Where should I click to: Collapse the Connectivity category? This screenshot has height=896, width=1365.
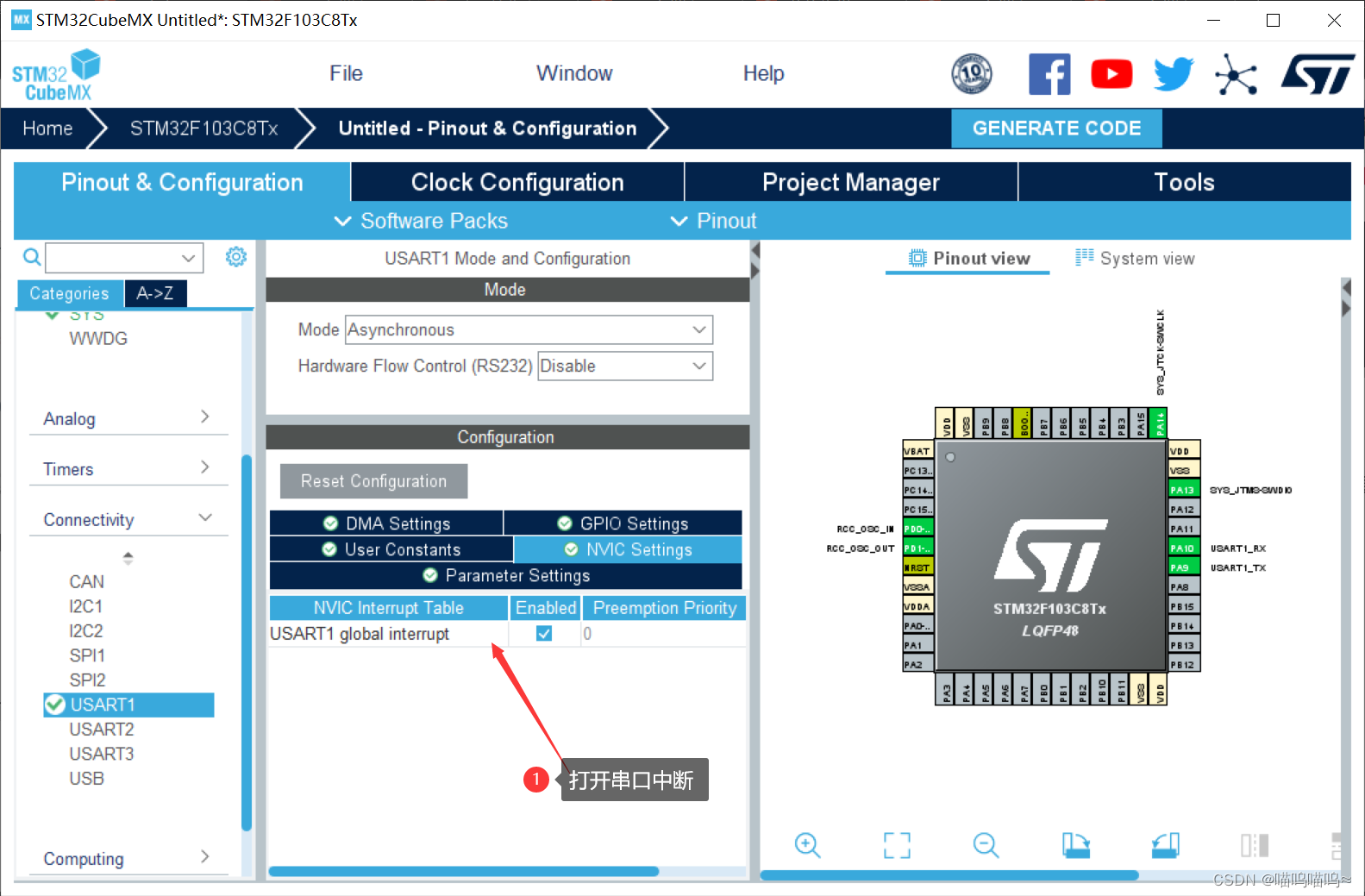(x=128, y=520)
